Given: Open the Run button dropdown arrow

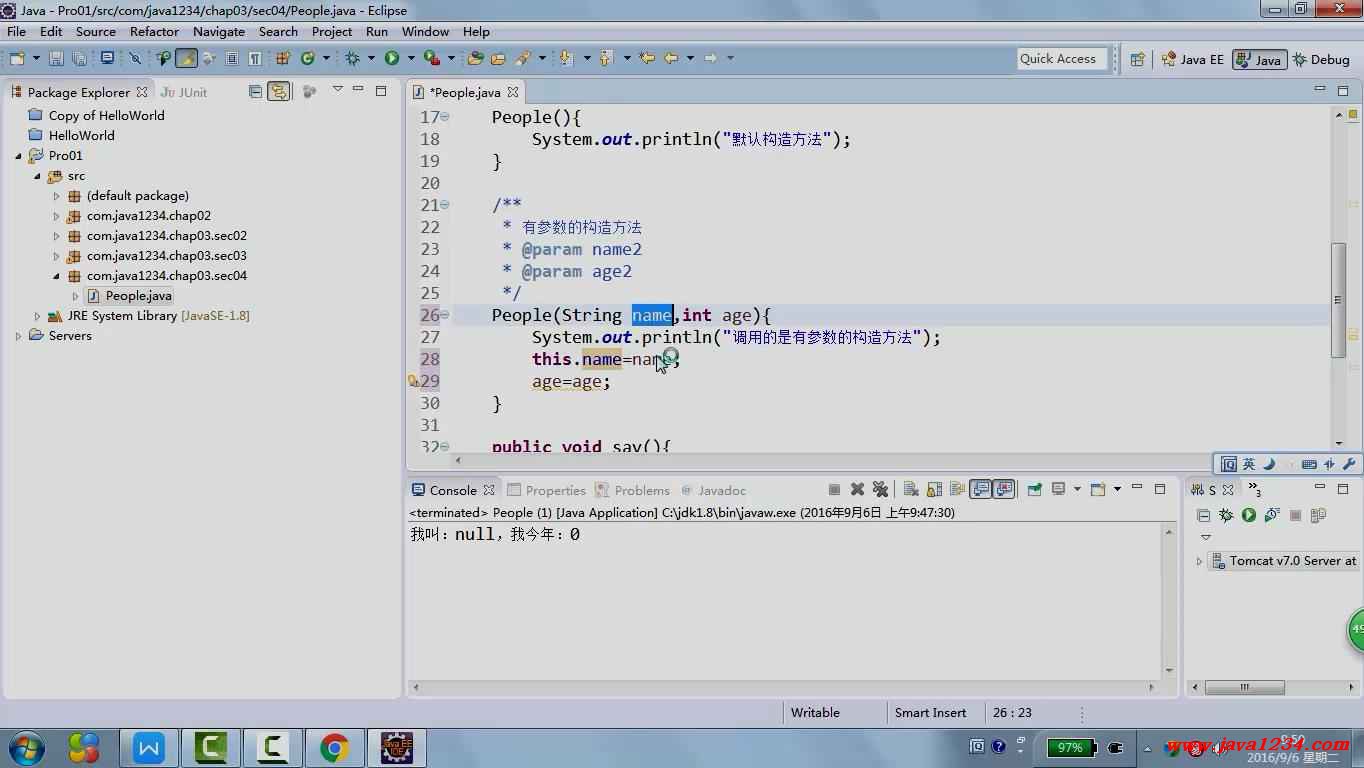Looking at the screenshot, I should click(x=411, y=59).
